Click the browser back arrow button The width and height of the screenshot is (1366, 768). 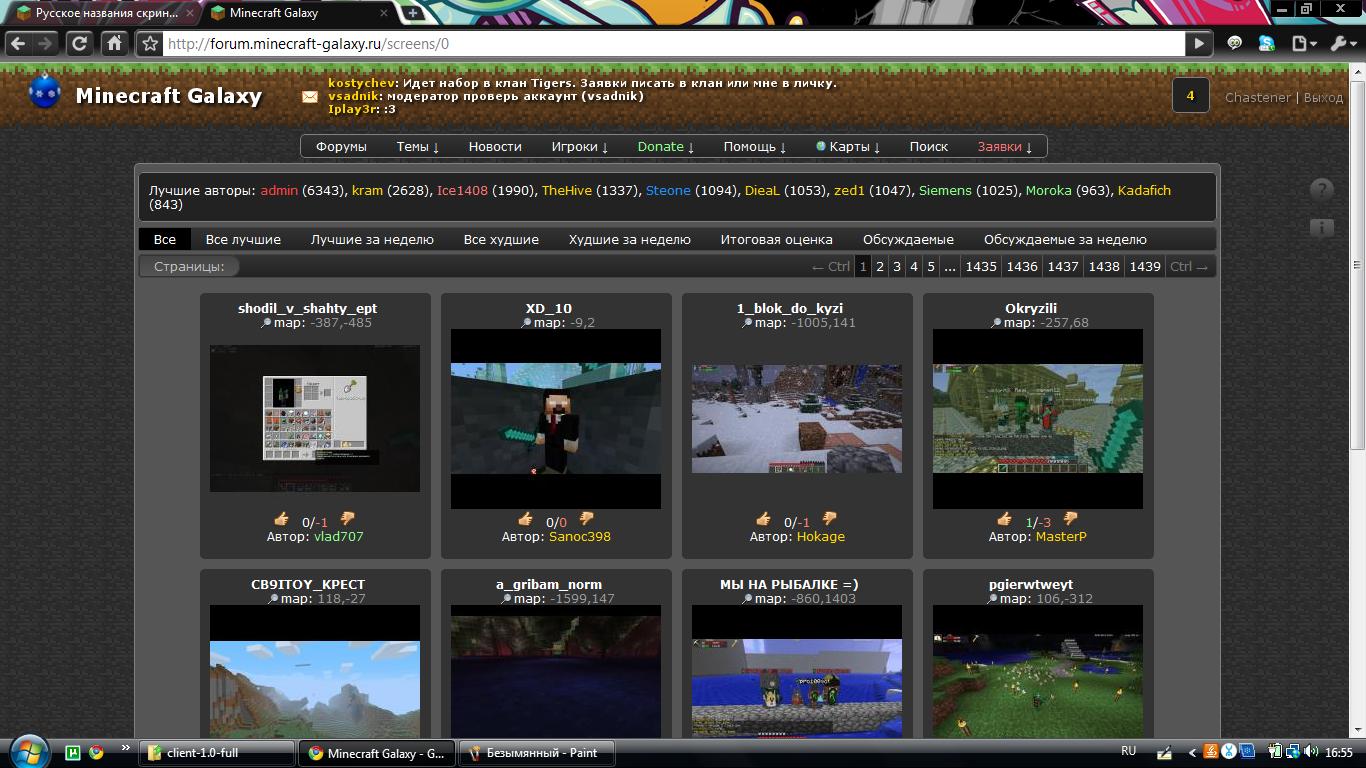pos(18,43)
